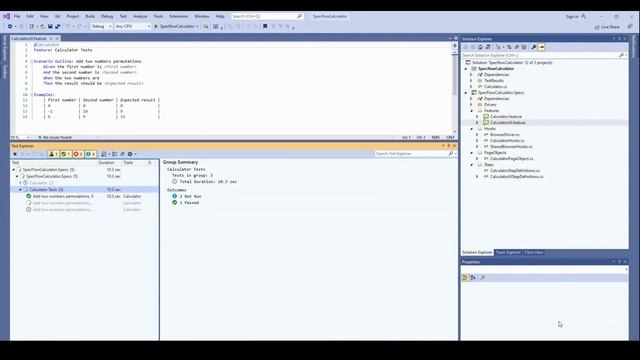Expand the Calculator (2) test group
Screen dimensions: 640x360
20,183
